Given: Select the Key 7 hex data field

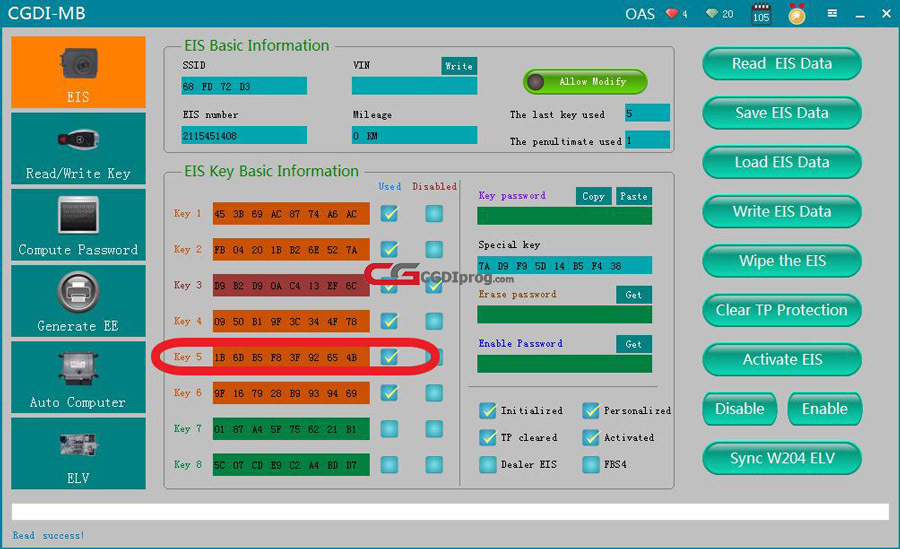Looking at the screenshot, I should tap(291, 429).
